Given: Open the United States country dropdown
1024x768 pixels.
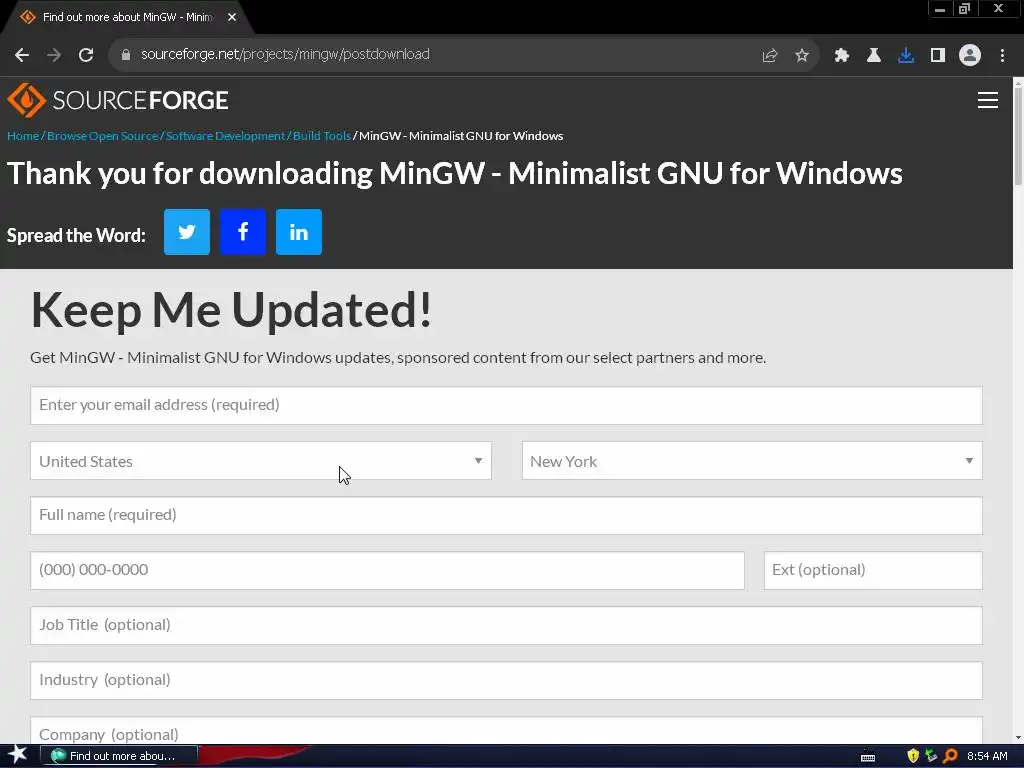Looking at the screenshot, I should [x=261, y=461].
